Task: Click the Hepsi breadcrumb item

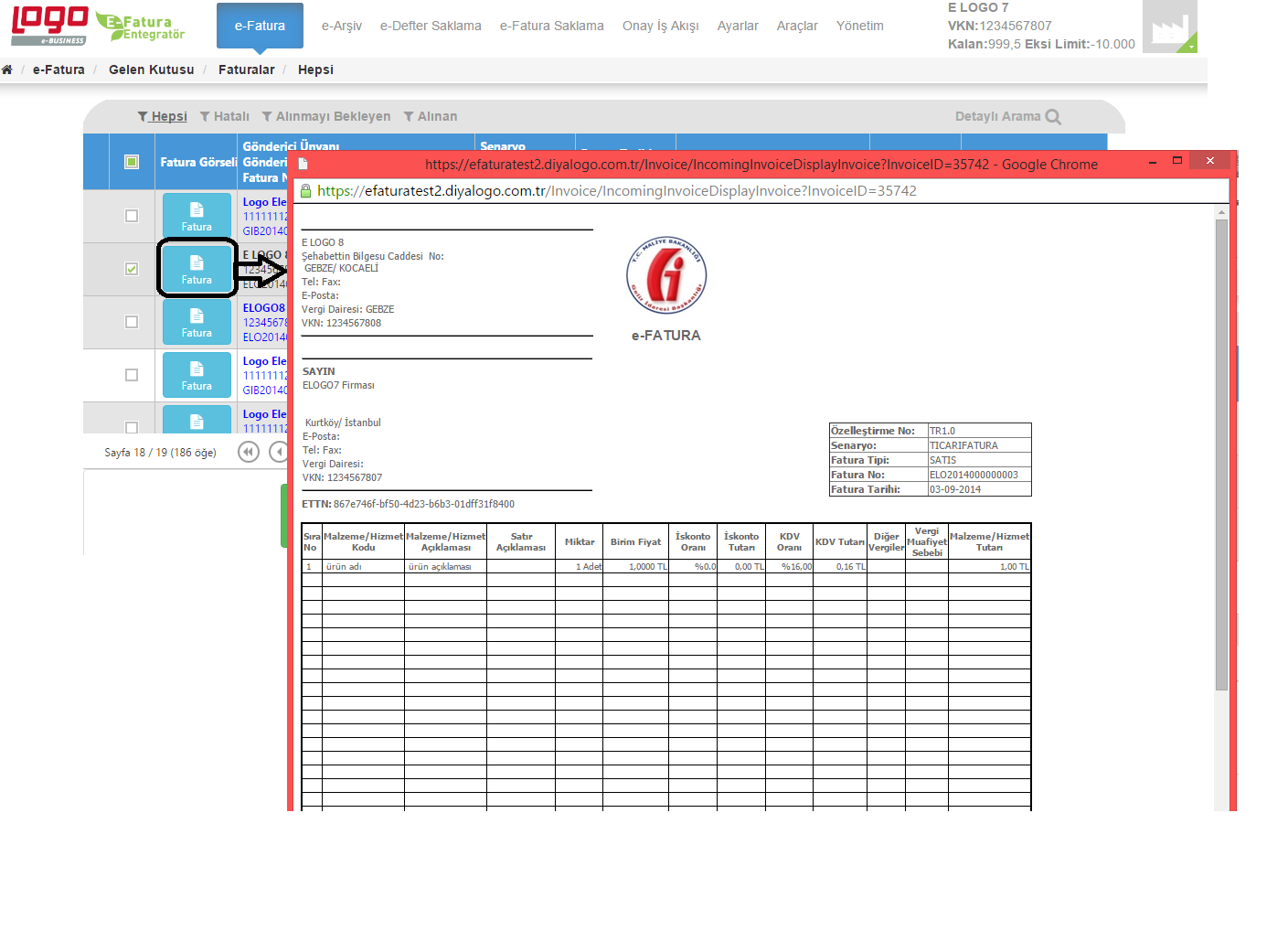Action: 315,70
